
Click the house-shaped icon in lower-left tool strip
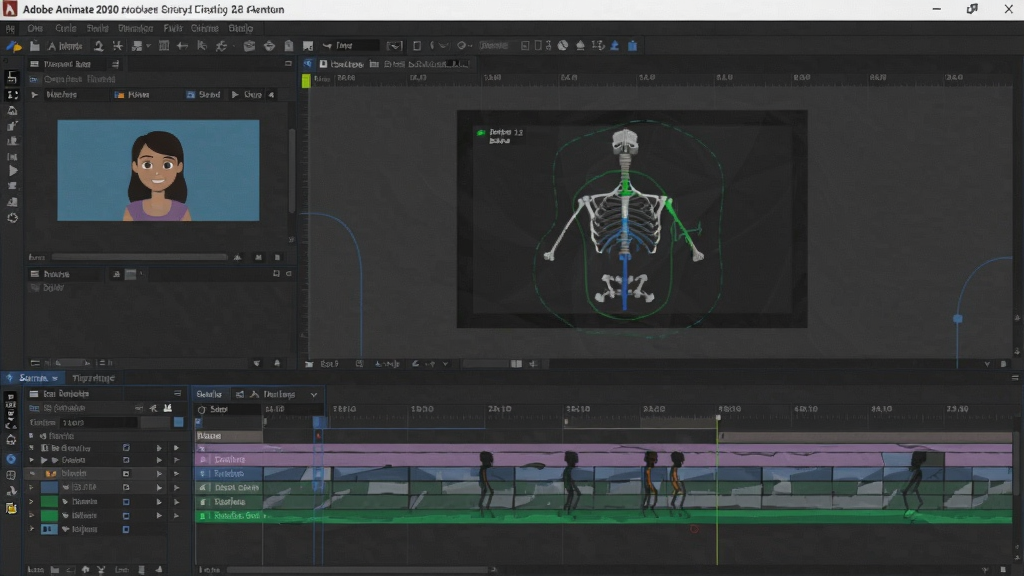coord(11,440)
